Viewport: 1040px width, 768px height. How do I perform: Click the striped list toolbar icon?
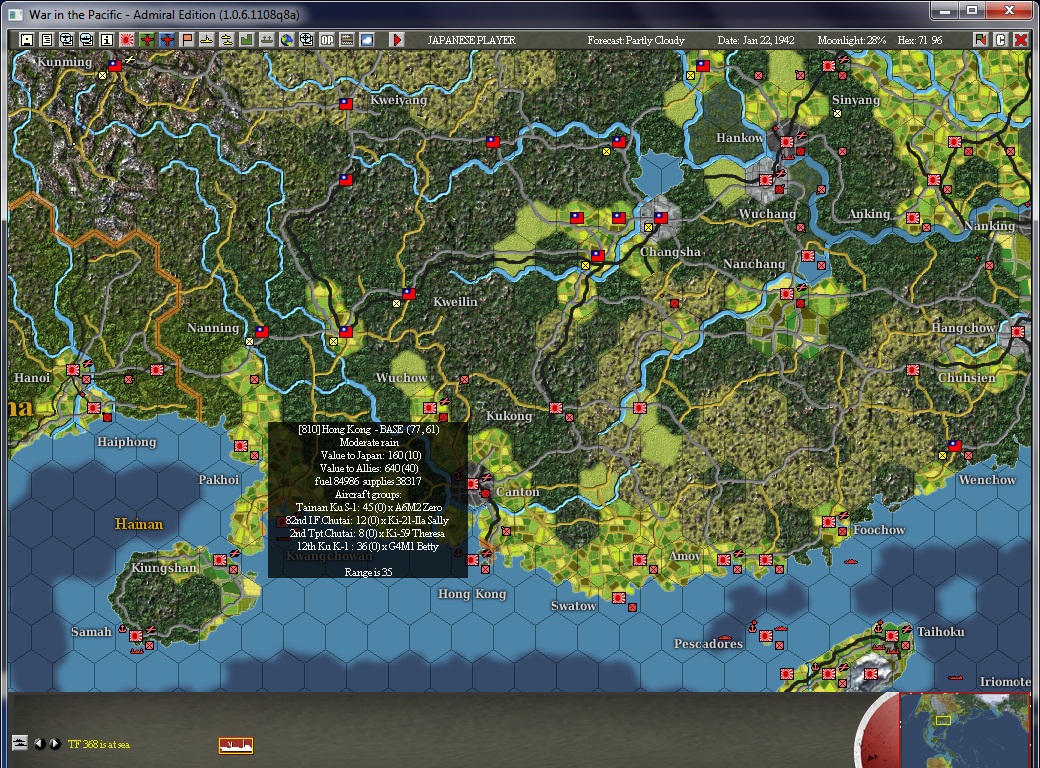[x=346, y=40]
